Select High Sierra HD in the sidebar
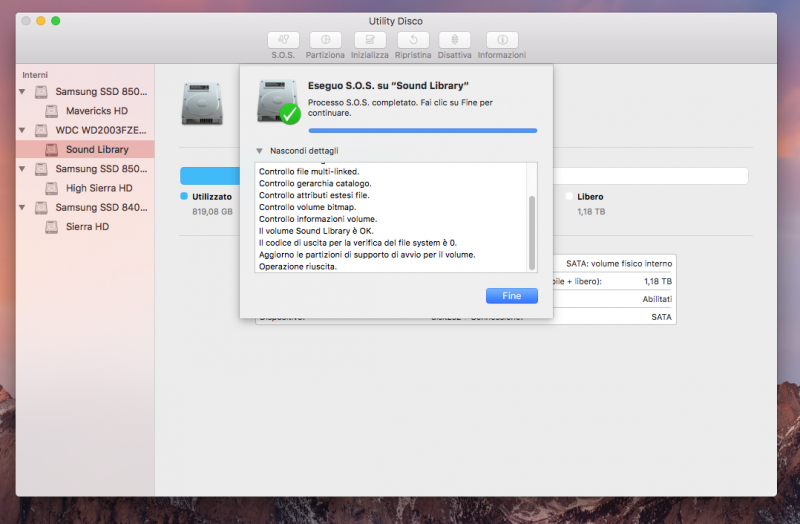The width and height of the screenshot is (800, 524). (x=99, y=188)
